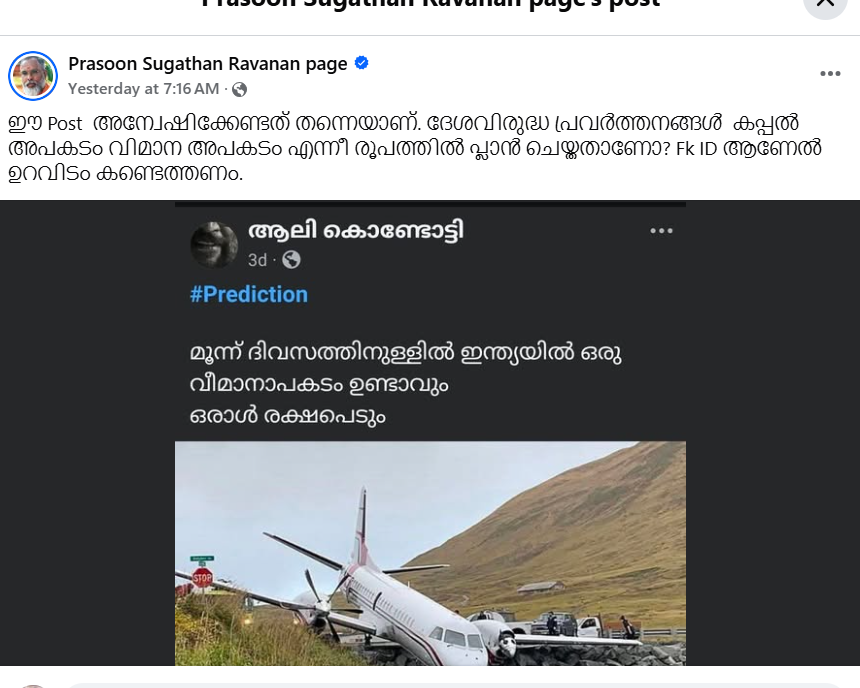Open Prasoon Sugathan Ravanan page link
This screenshot has width=860, height=688.
(x=210, y=62)
